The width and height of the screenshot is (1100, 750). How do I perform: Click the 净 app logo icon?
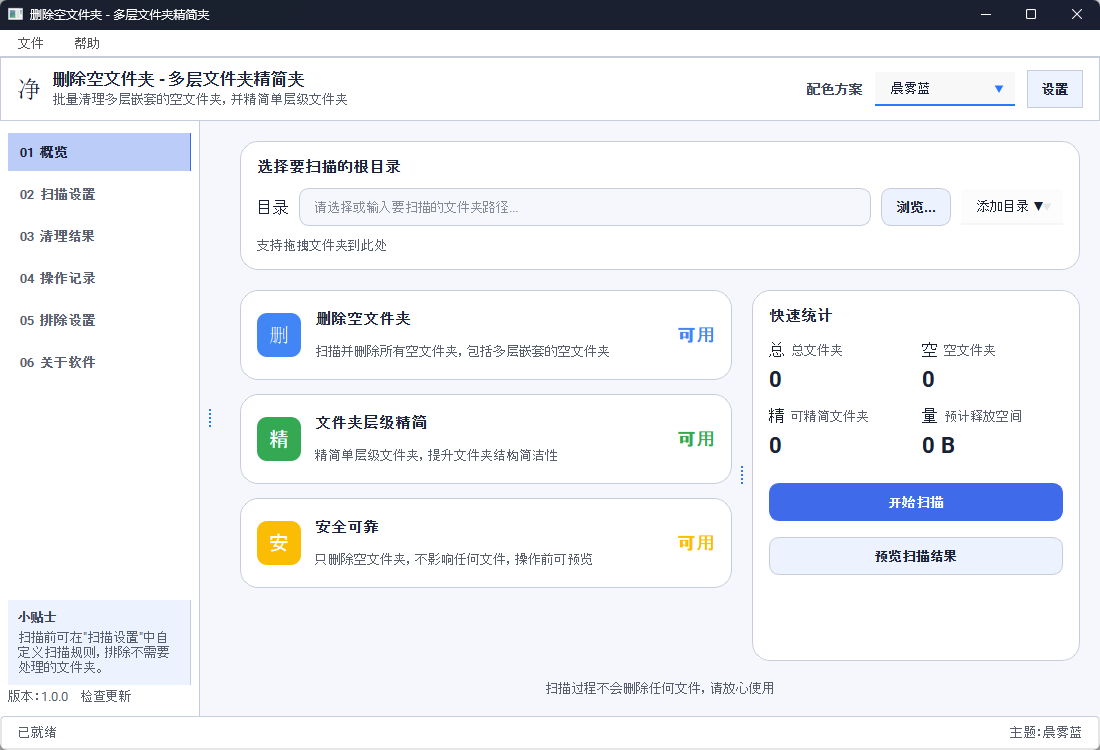tap(29, 89)
